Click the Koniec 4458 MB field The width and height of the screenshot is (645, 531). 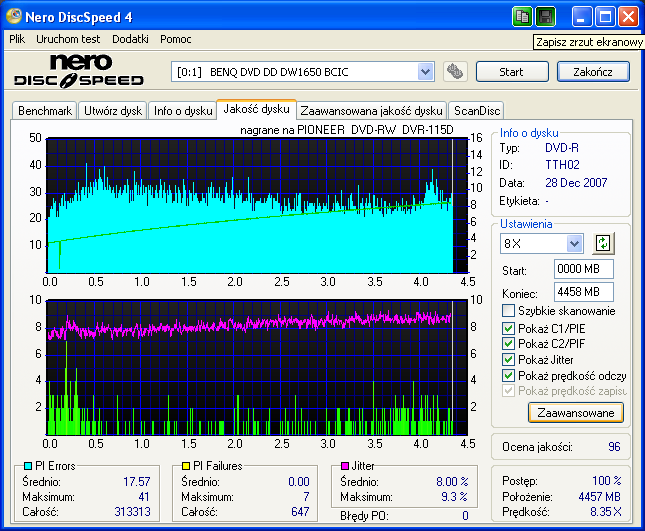(583, 292)
